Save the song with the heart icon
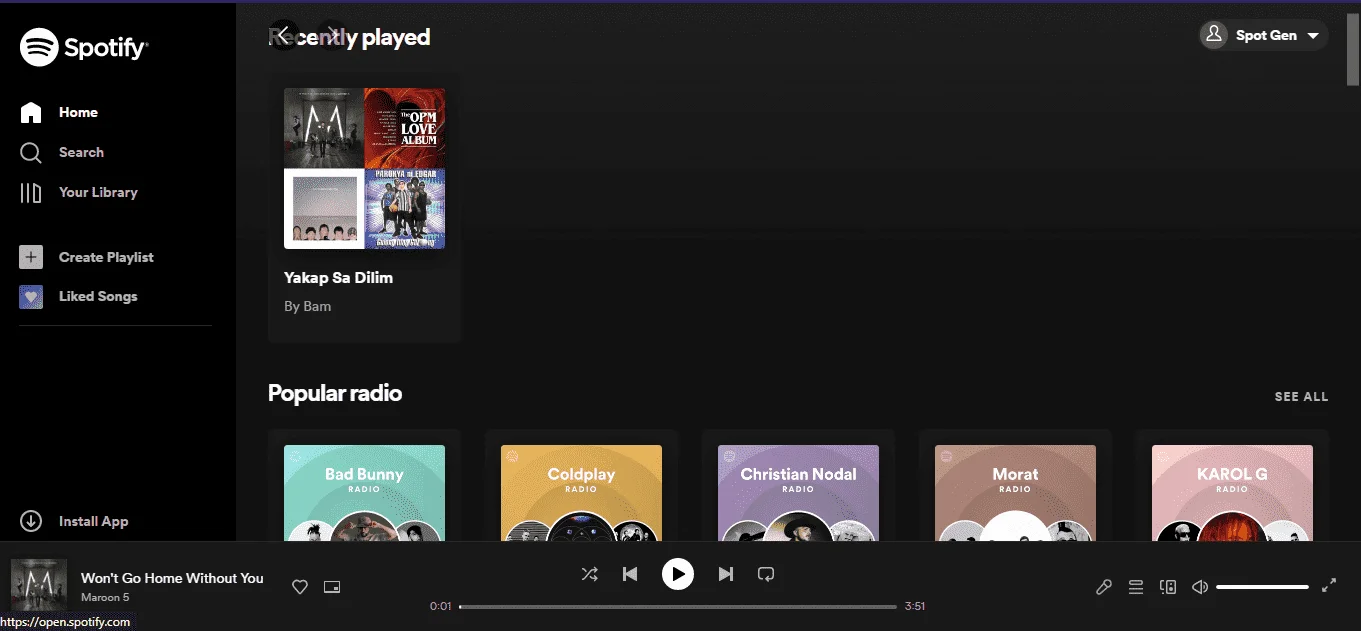Image resolution: width=1361 pixels, height=631 pixels. pyautogui.click(x=299, y=587)
